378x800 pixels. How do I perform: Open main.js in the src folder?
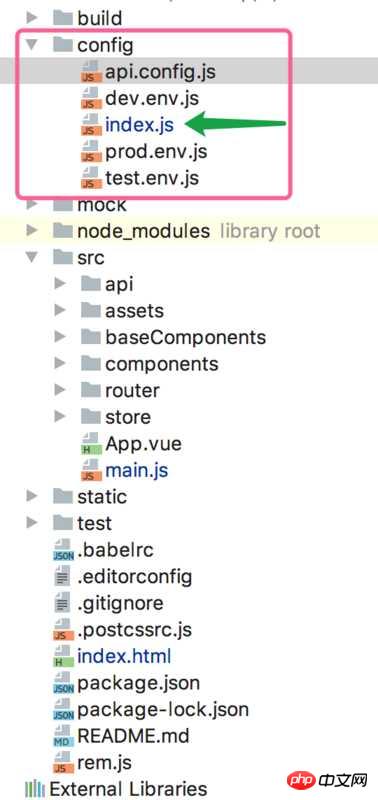pyautogui.click(x=136, y=470)
